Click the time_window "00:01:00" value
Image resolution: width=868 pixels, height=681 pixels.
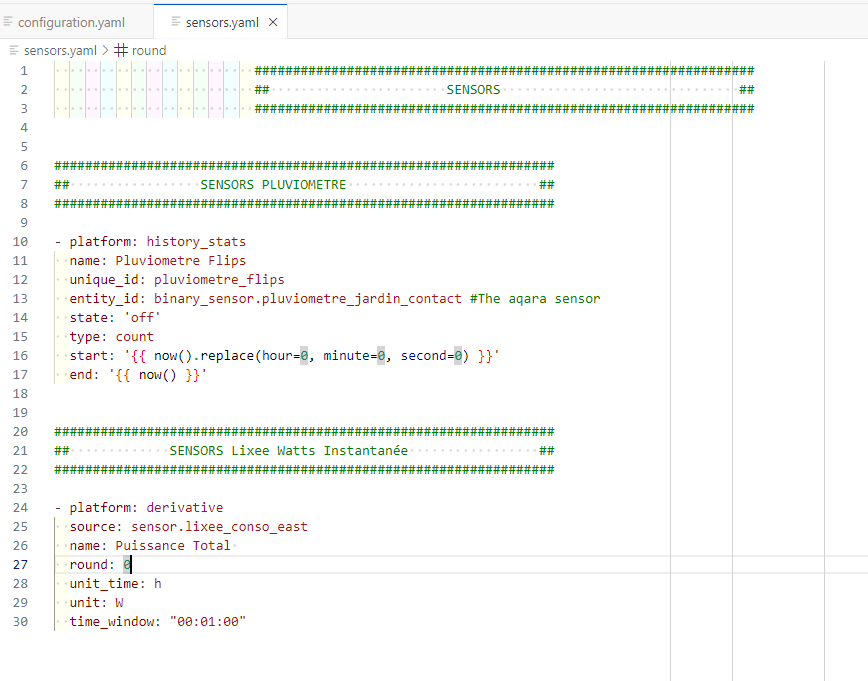tap(208, 622)
